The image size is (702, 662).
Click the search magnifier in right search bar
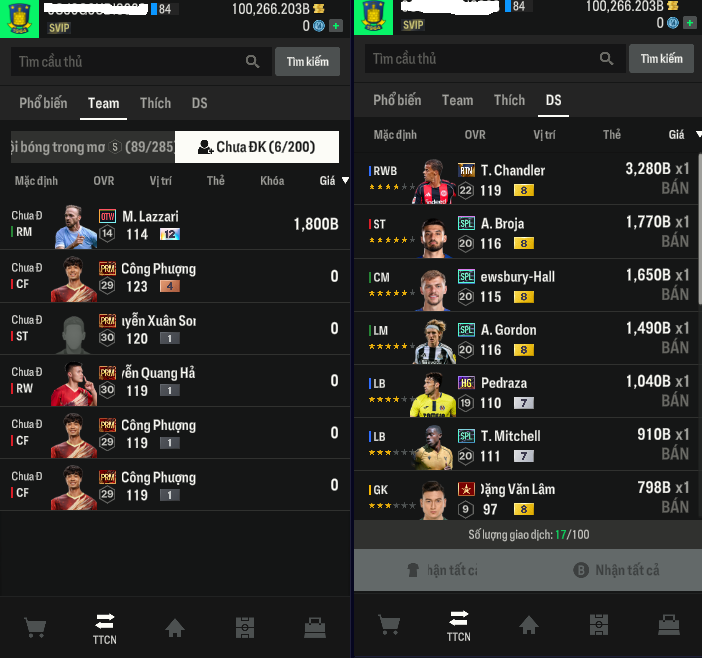[606, 58]
